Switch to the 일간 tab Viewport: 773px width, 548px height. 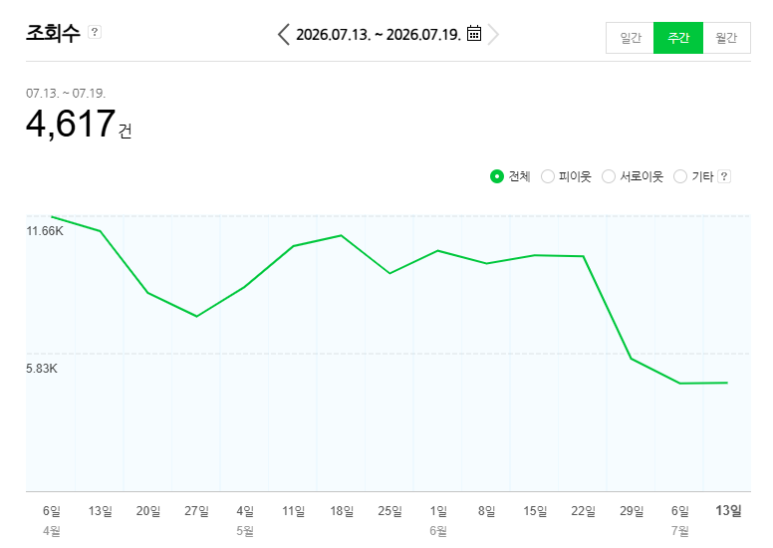click(630, 38)
